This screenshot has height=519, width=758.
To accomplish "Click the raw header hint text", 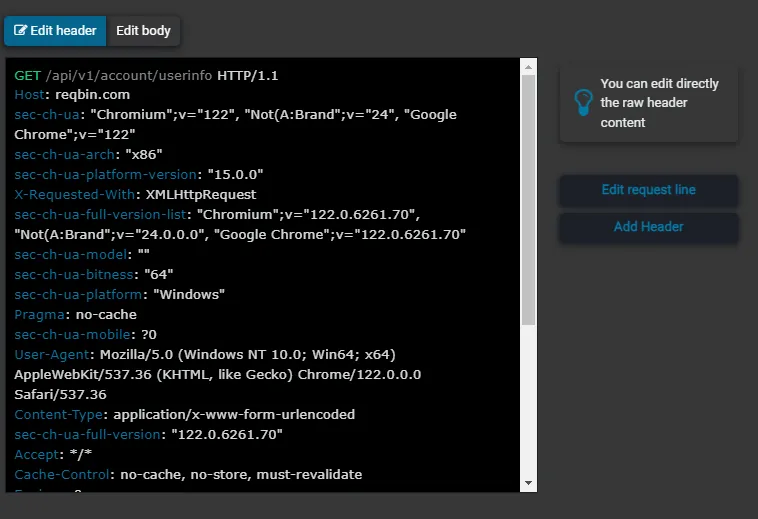I will pyautogui.click(x=659, y=103).
